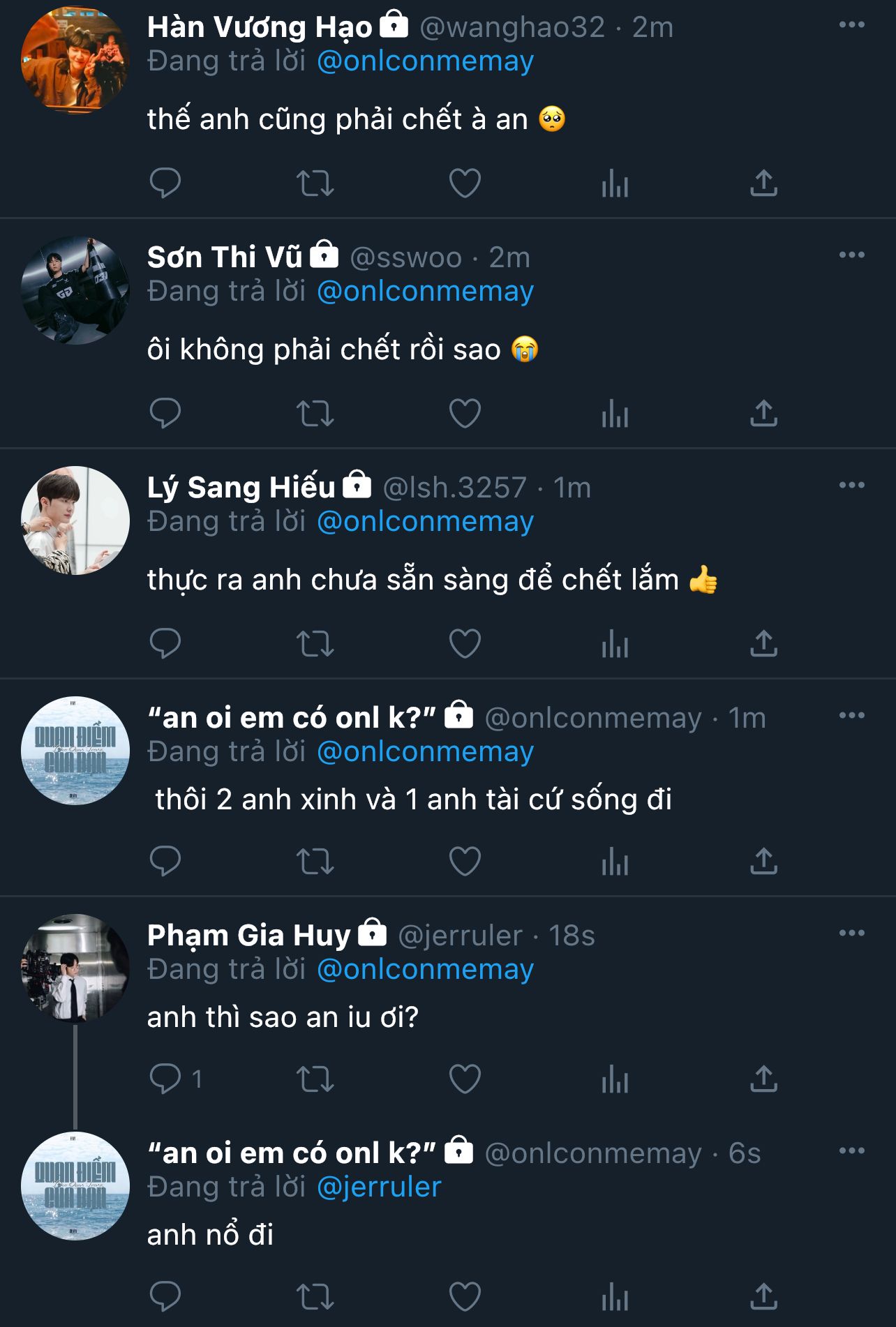The image size is (896, 1327).
Task: Open Lý Sang Hiếu's profile picture
Action: 75,520
